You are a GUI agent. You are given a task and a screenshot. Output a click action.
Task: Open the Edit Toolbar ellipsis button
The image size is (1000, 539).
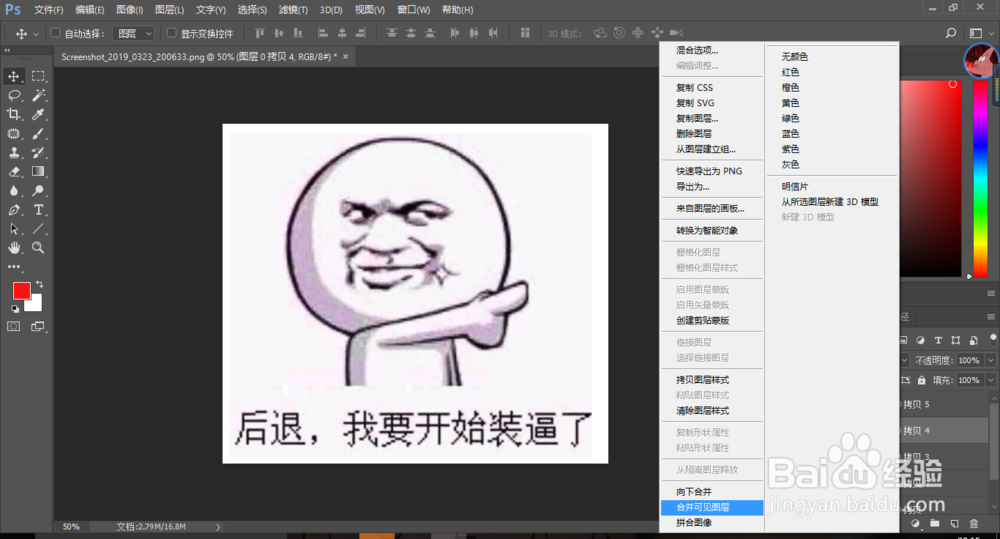(13, 267)
